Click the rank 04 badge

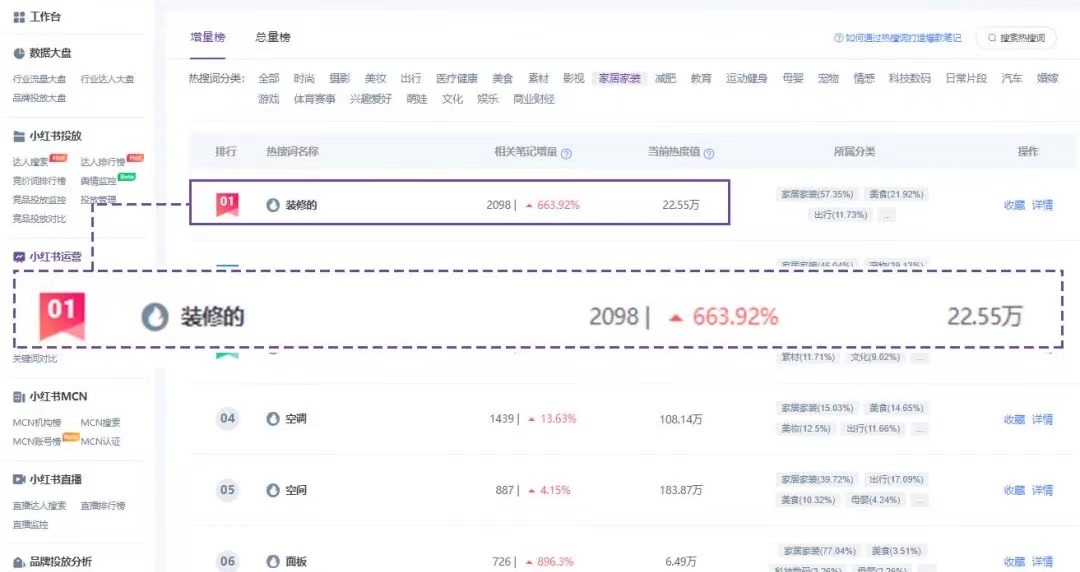(x=227, y=418)
